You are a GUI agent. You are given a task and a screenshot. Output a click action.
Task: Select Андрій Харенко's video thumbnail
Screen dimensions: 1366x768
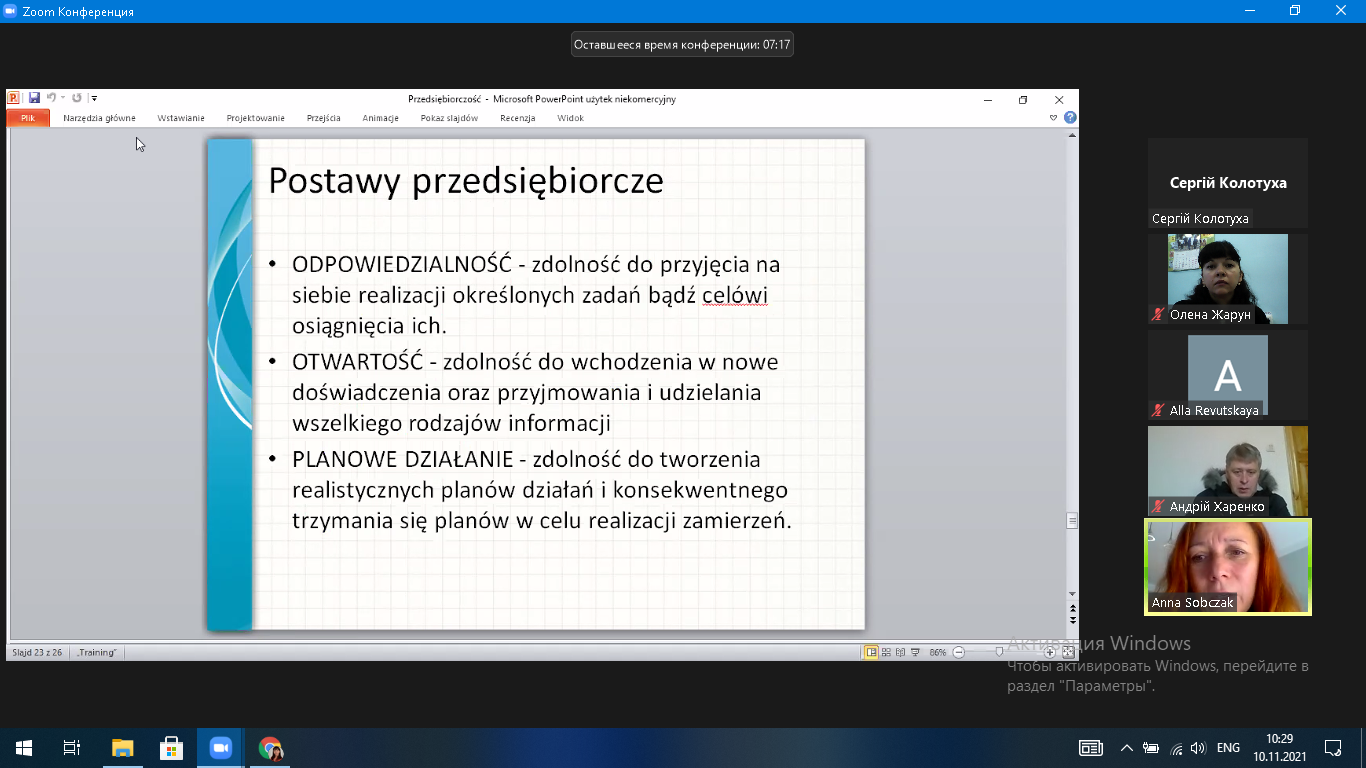[x=1228, y=471]
